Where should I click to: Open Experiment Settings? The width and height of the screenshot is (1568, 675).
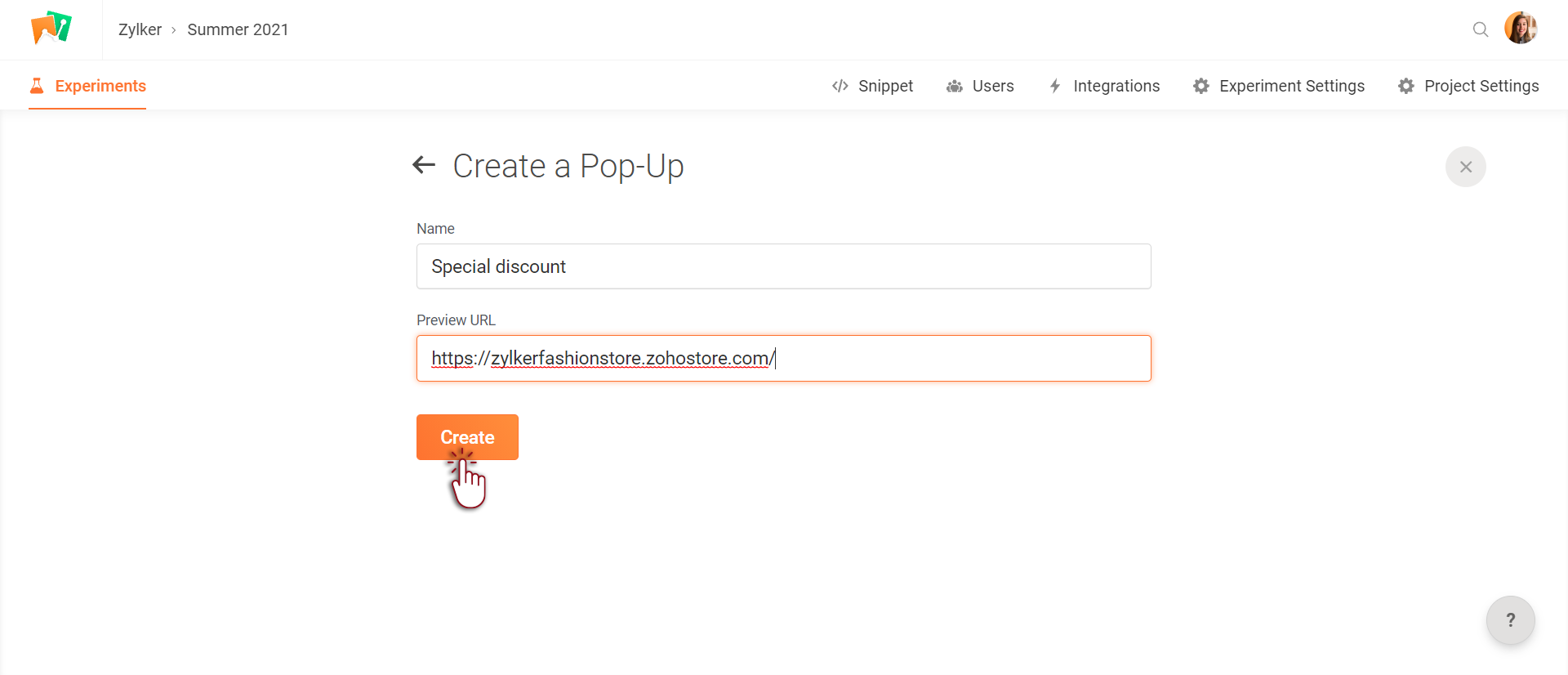[x=1279, y=86]
